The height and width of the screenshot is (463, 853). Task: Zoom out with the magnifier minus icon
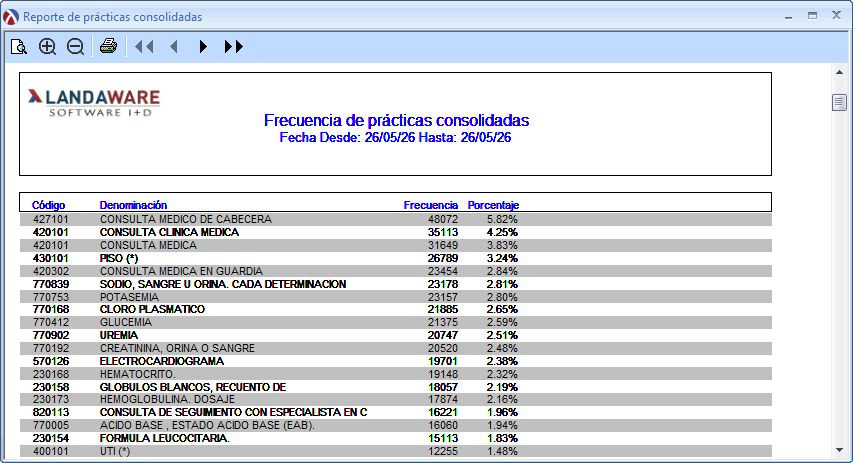click(75, 47)
